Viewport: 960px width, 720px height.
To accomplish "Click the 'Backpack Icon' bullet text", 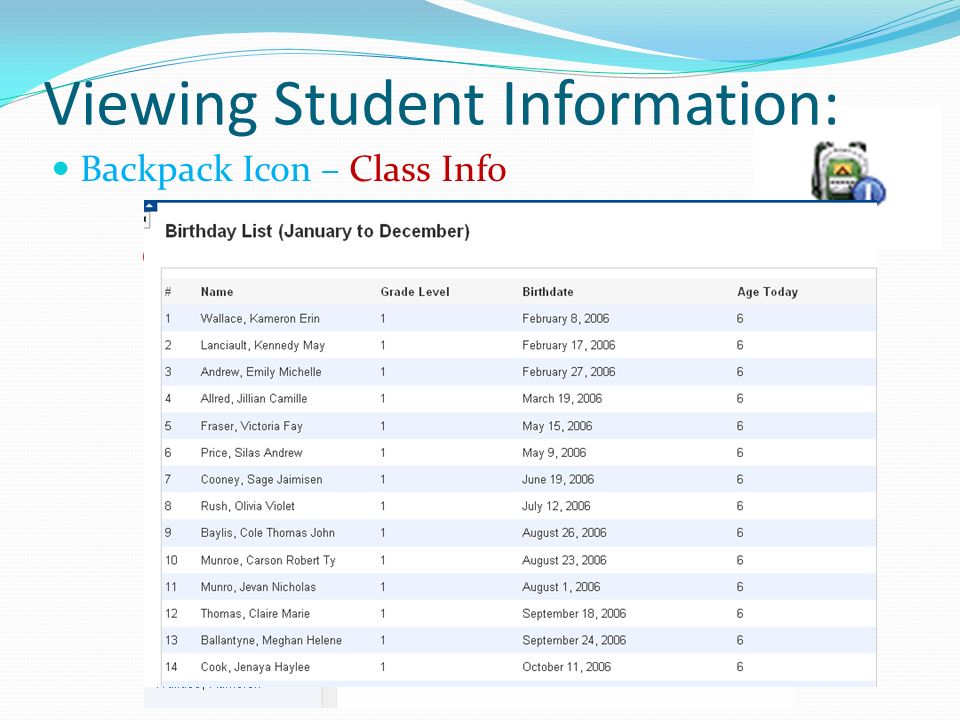I will pyautogui.click(x=195, y=169).
